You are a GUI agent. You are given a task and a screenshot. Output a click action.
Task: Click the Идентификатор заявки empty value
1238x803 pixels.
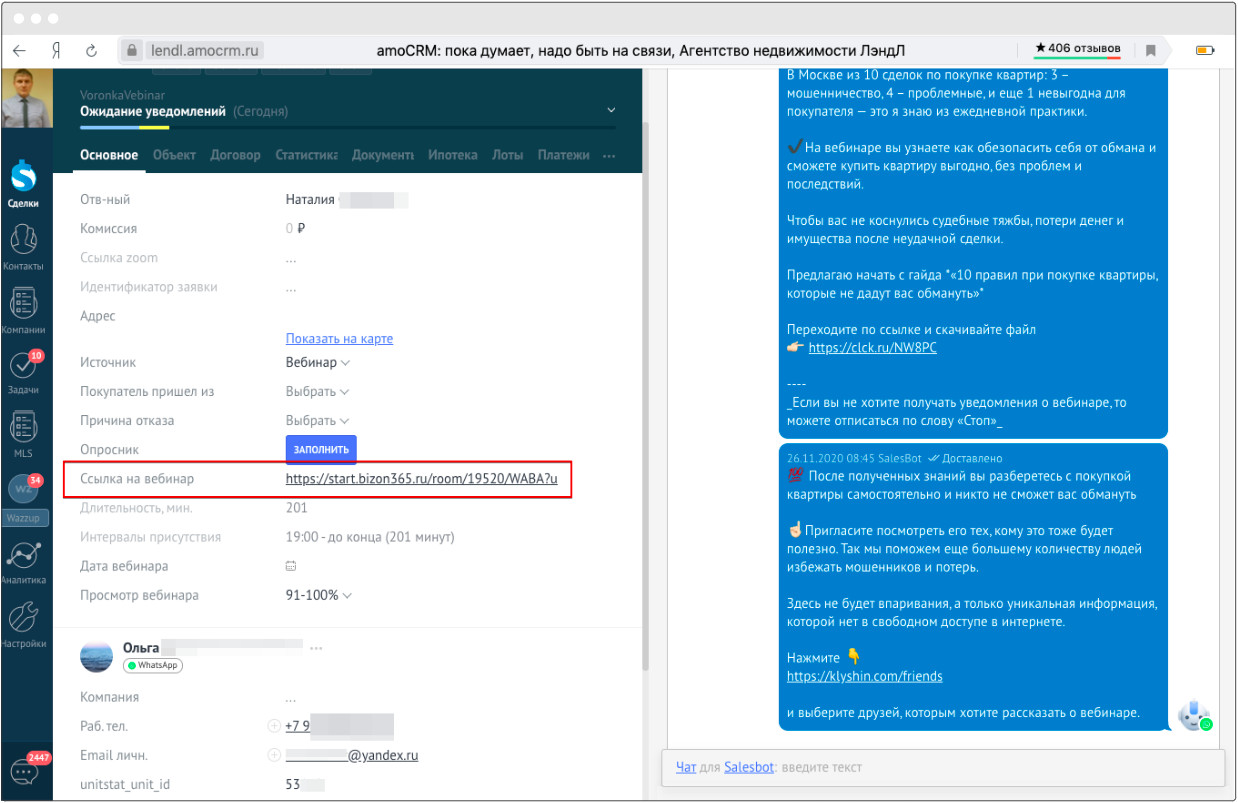pos(291,287)
